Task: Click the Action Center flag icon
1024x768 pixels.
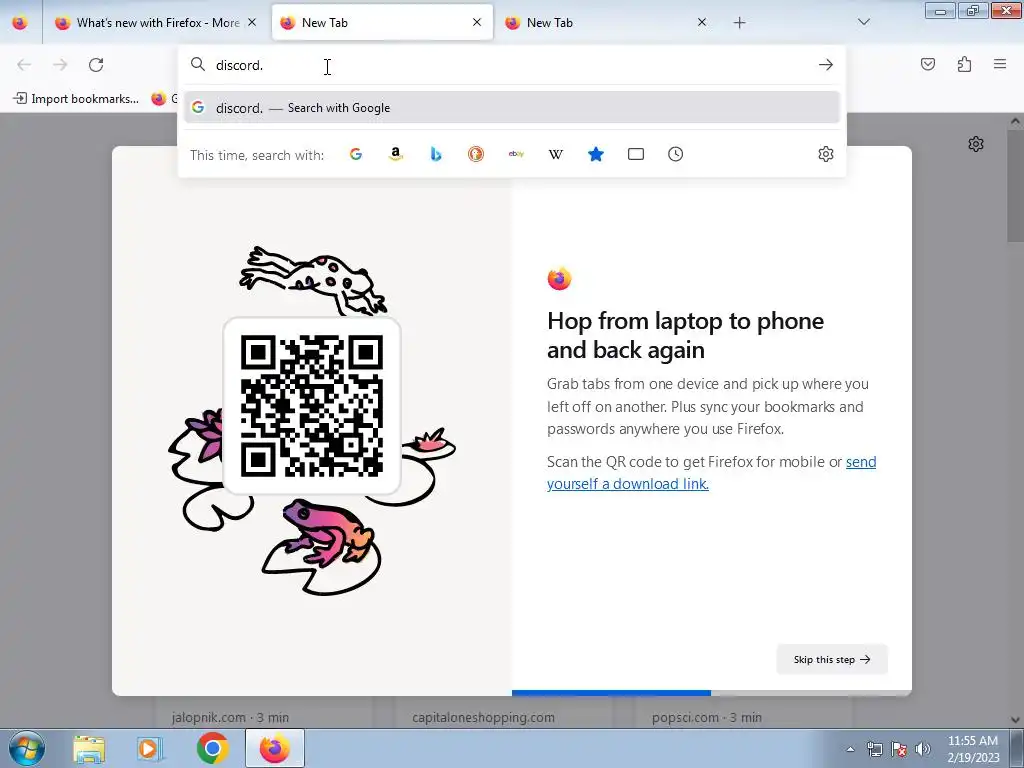Action: click(x=899, y=749)
